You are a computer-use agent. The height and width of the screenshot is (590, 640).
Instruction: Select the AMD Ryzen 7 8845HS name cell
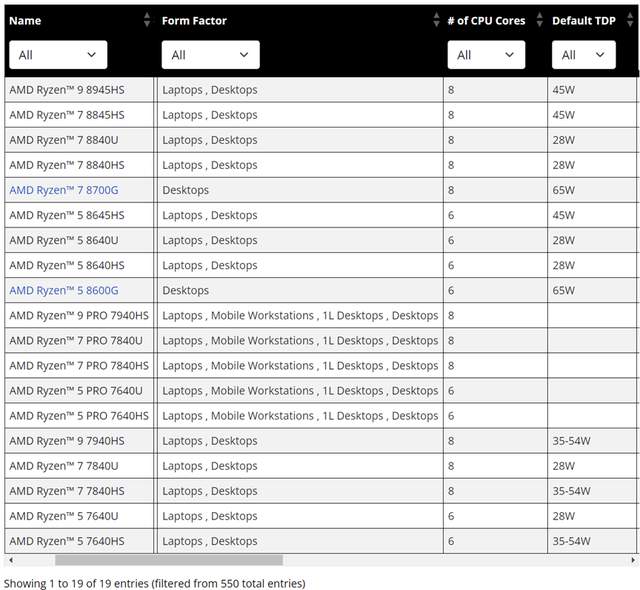click(x=79, y=115)
